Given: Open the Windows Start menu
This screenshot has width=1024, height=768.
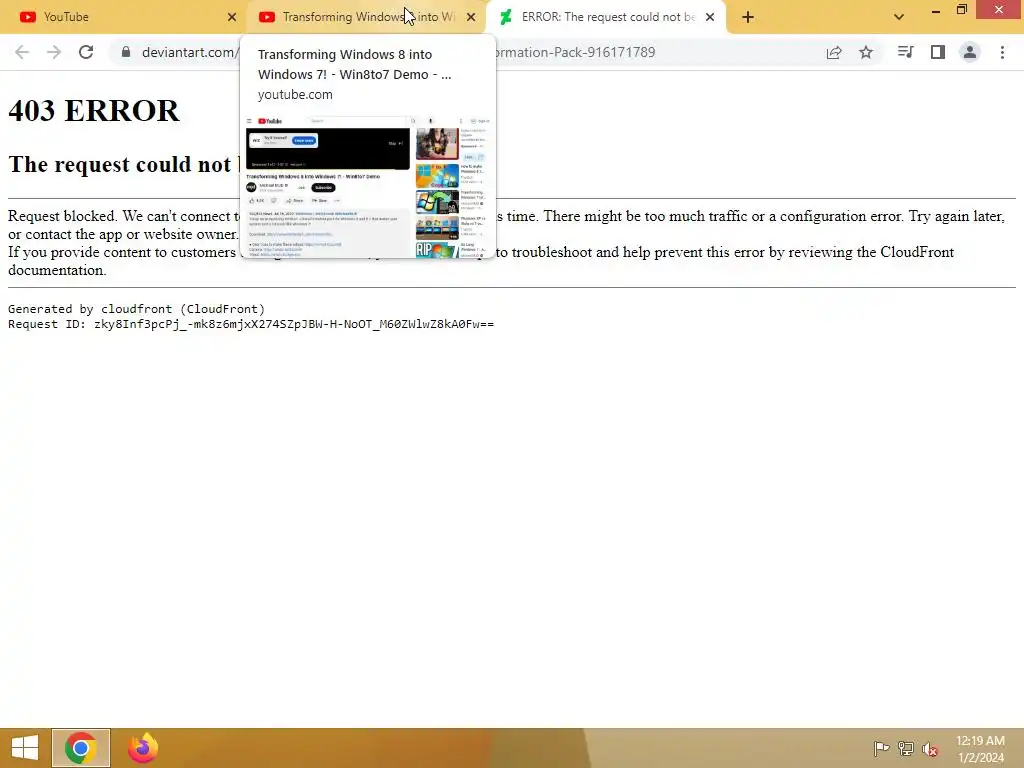Looking at the screenshot, I should coord(25,748).
